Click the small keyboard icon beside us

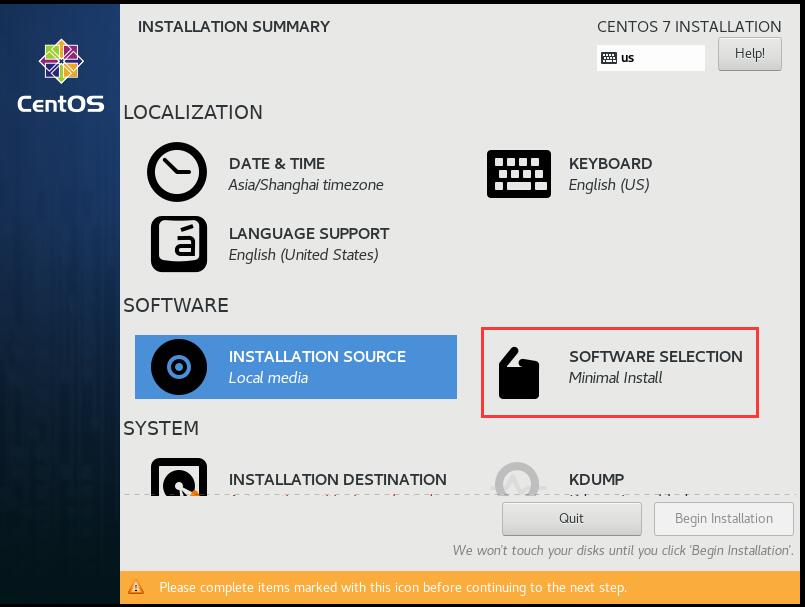[609, 58]
